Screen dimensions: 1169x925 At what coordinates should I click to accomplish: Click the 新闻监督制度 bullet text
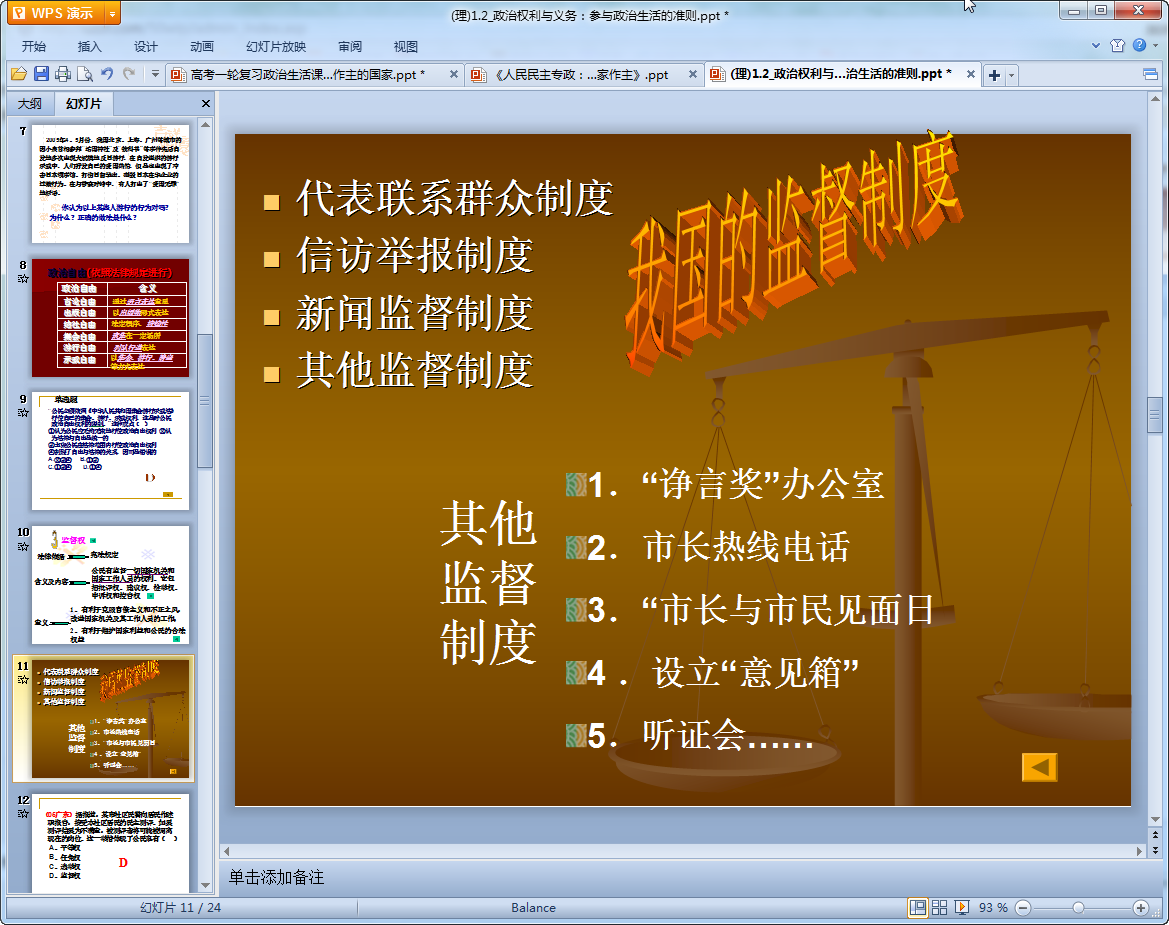415,314
